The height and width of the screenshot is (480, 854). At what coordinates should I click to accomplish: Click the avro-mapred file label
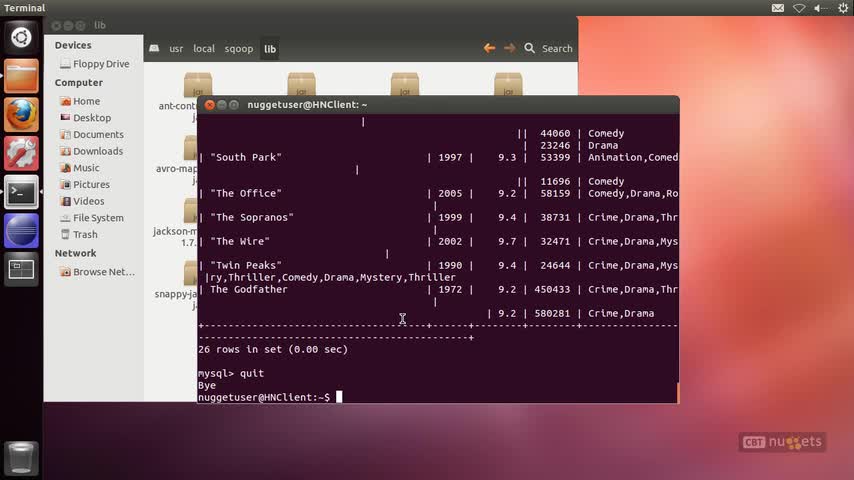pyautogui.click(x=176, y=169)
